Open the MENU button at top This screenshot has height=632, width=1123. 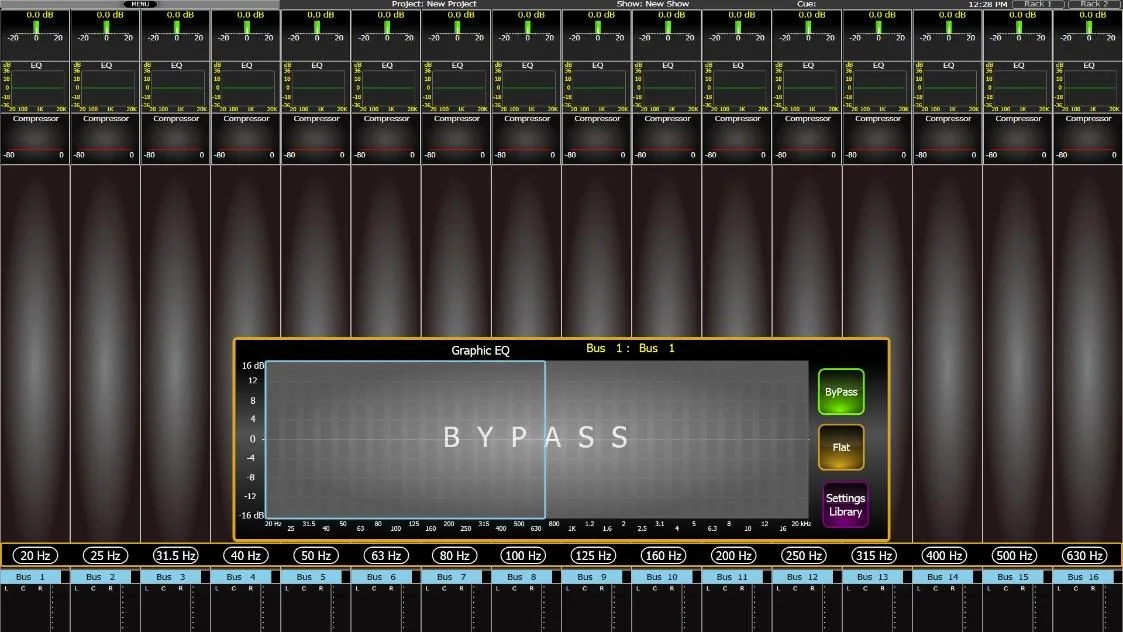pos(140,4)
